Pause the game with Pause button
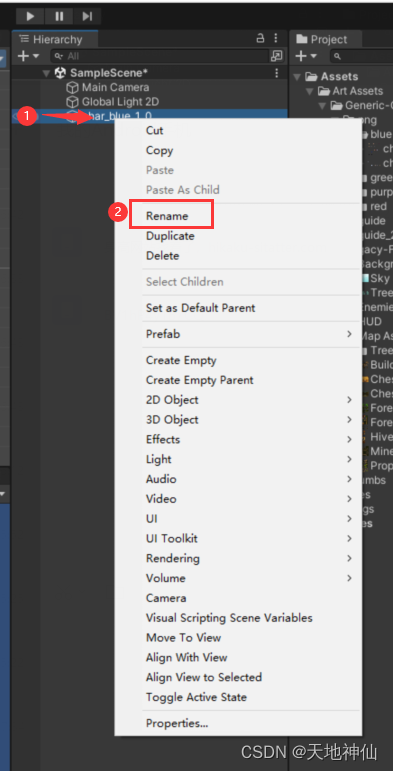The image size is (393, 771). tap(59, 16)
